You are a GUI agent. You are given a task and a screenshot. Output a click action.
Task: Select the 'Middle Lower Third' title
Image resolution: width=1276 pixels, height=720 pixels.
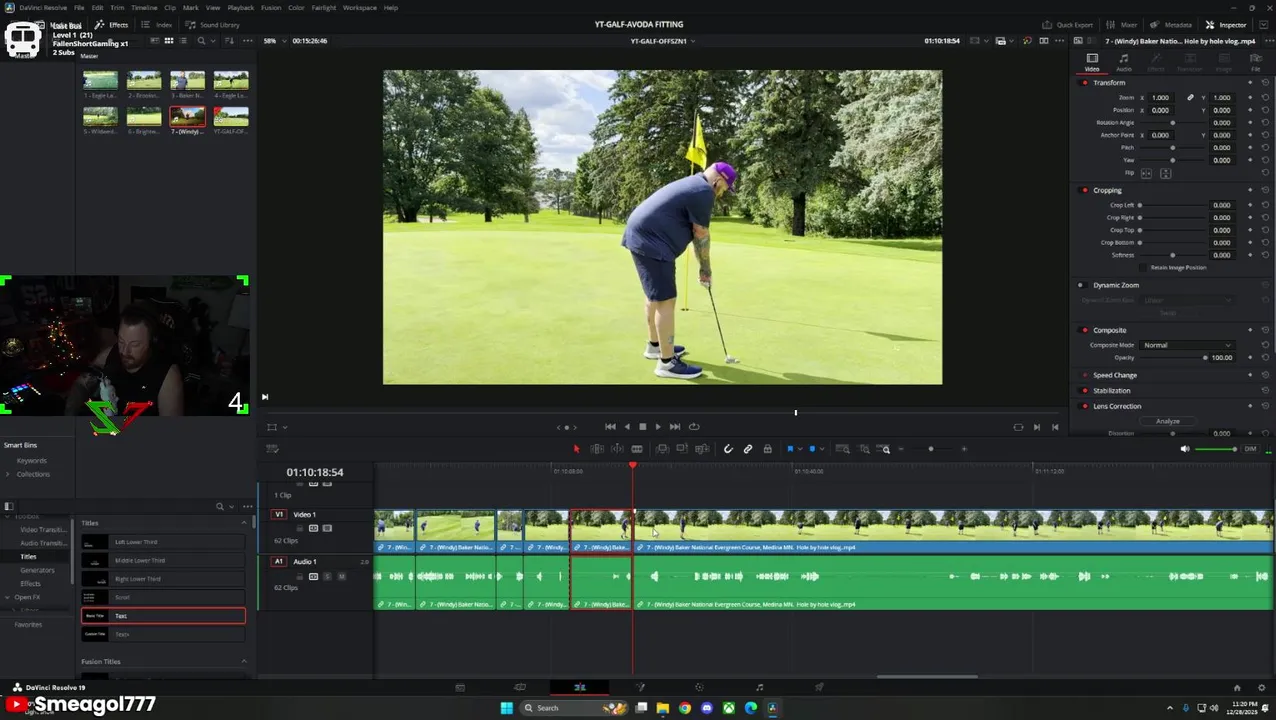point(163,560)
